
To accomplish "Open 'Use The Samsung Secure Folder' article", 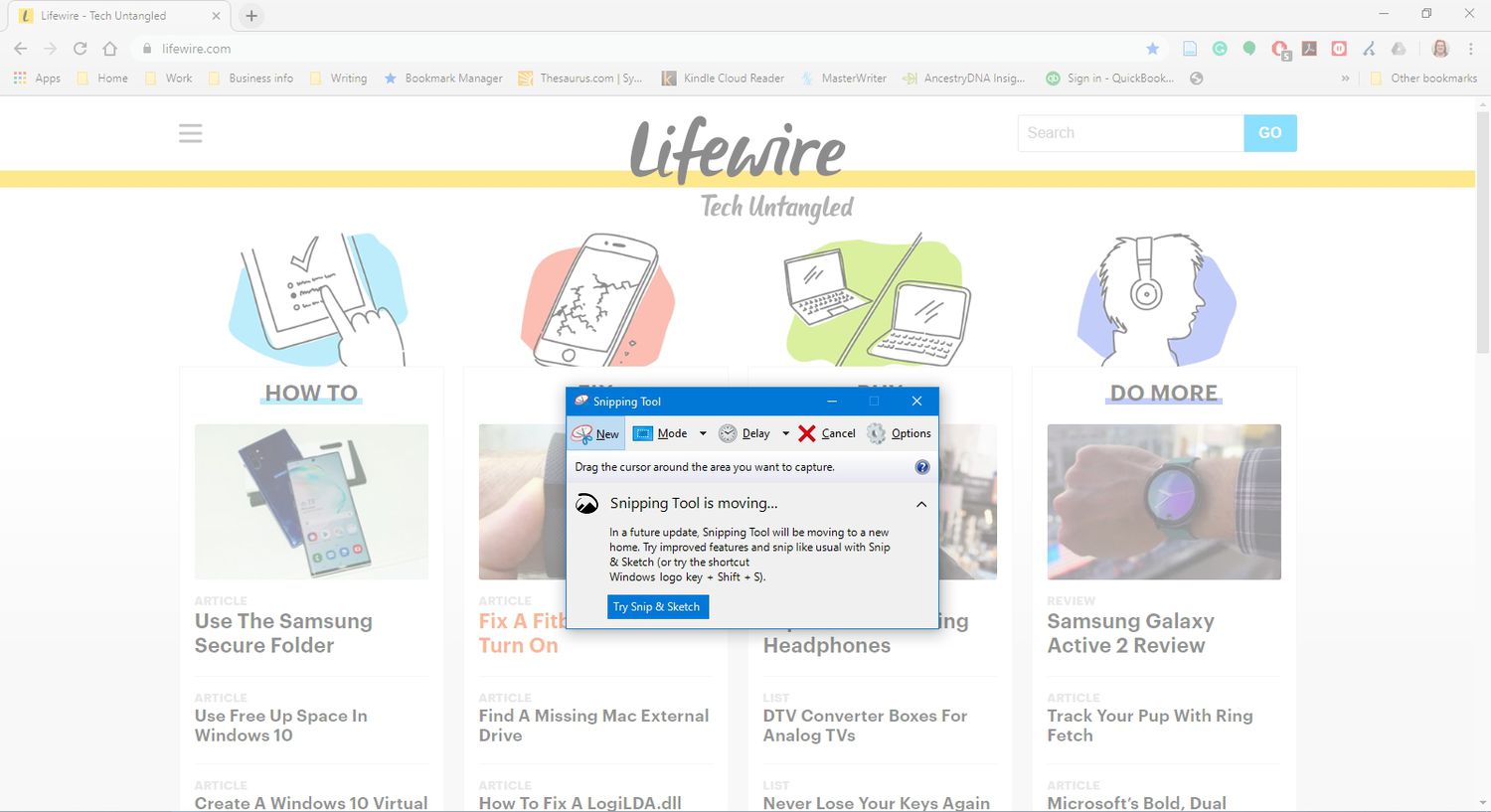I will 283,633.
